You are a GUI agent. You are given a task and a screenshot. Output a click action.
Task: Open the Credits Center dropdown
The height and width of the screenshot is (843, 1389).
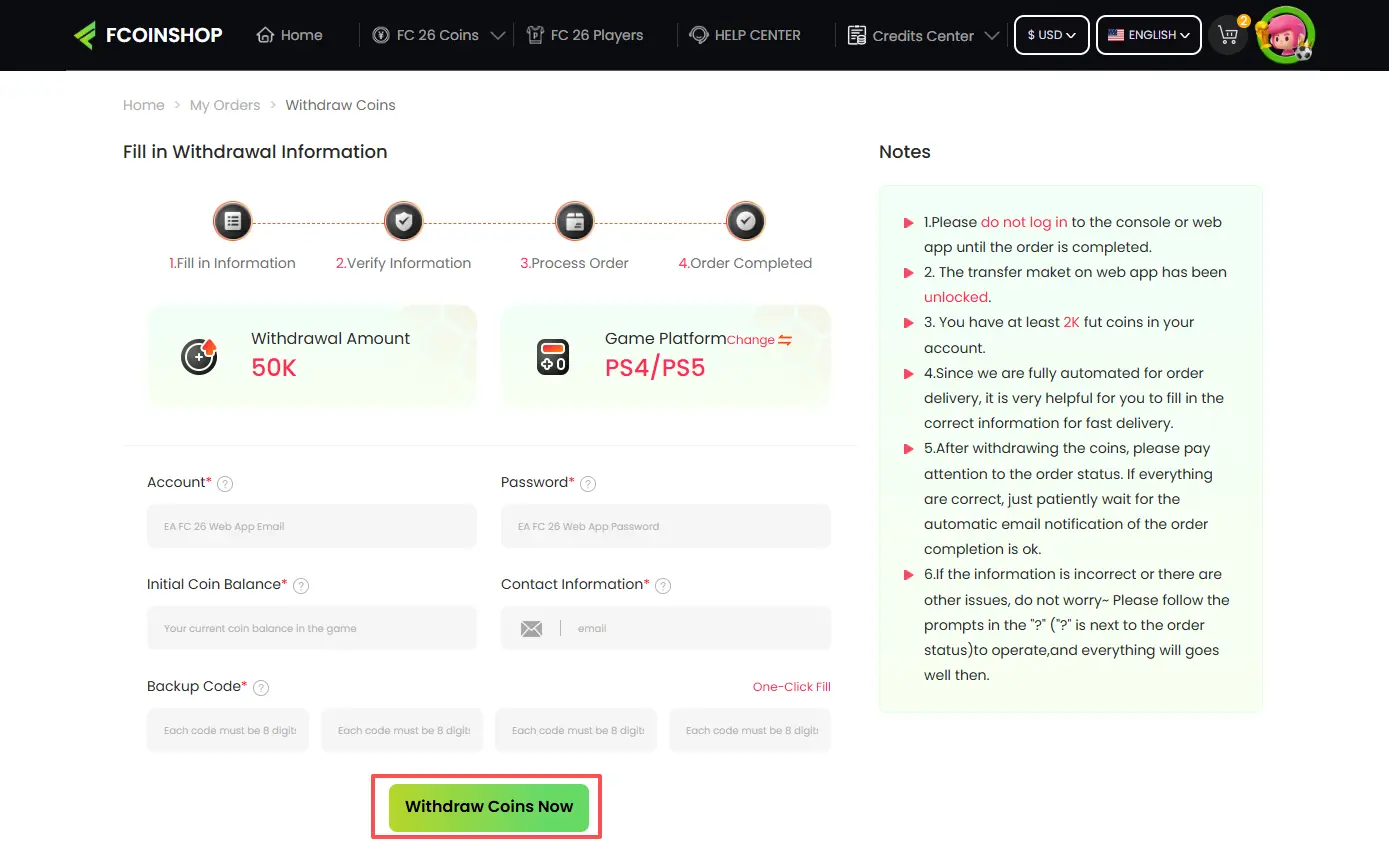tap(922, 35)
